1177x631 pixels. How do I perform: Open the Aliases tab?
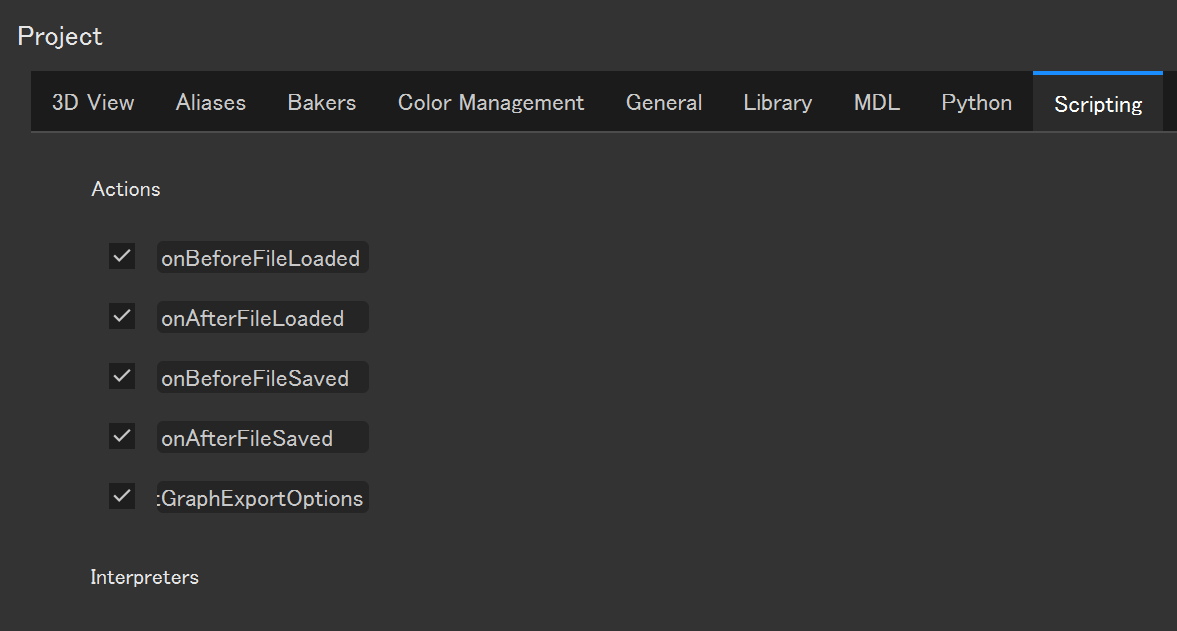click(x=211, y=102)
